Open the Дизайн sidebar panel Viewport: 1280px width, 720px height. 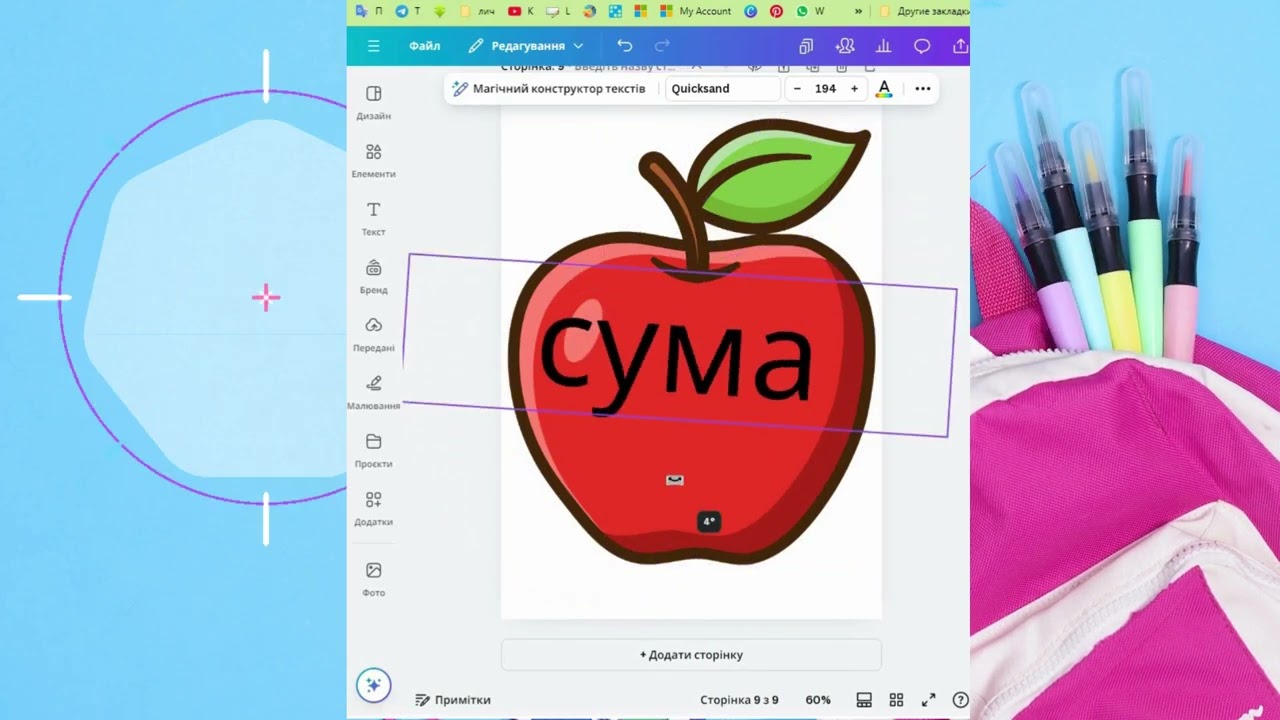[x=373, y=102]
